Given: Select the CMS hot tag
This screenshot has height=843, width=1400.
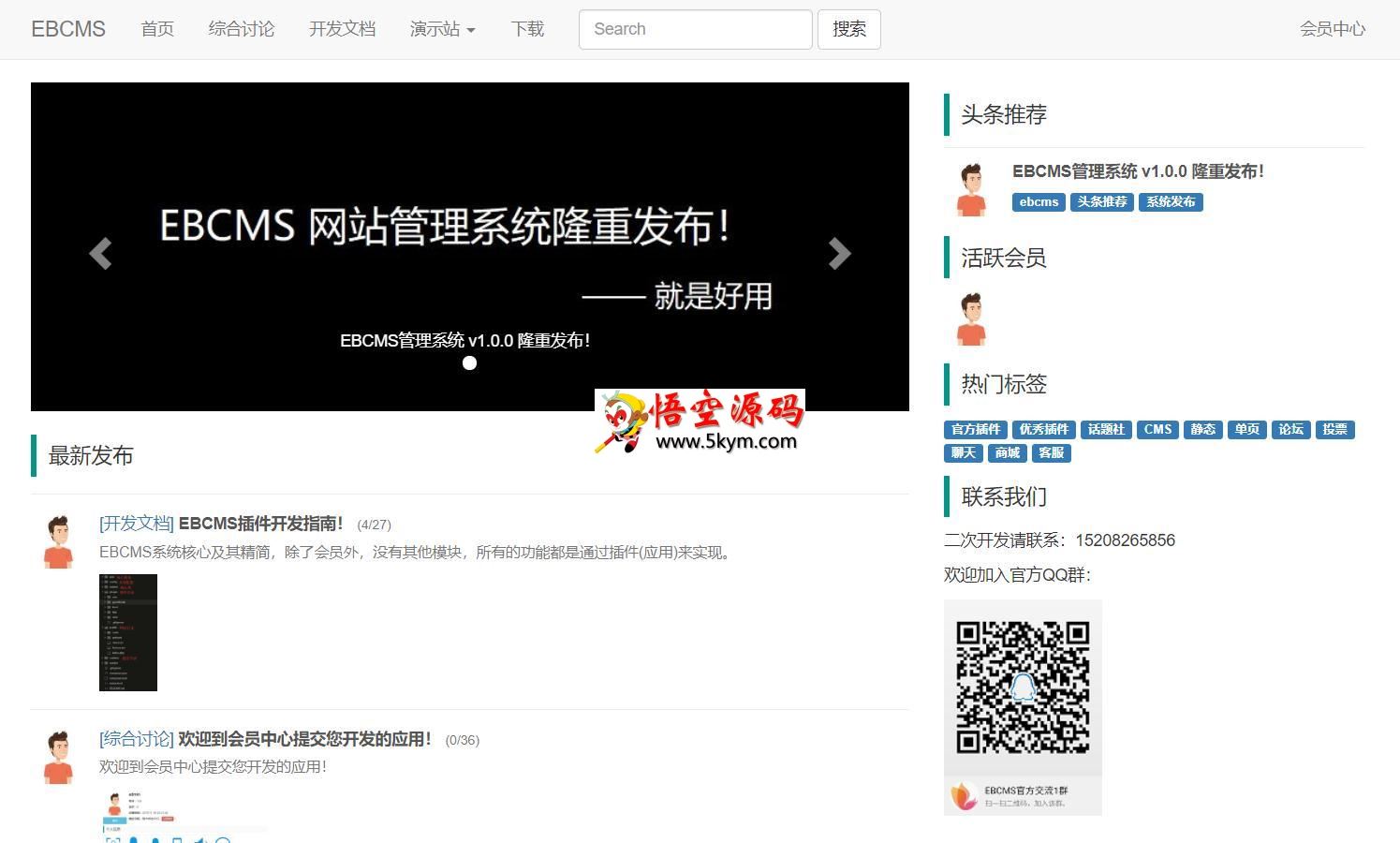Looking at the screenshot, I should pyautogui.click(x=1157, y=430).
